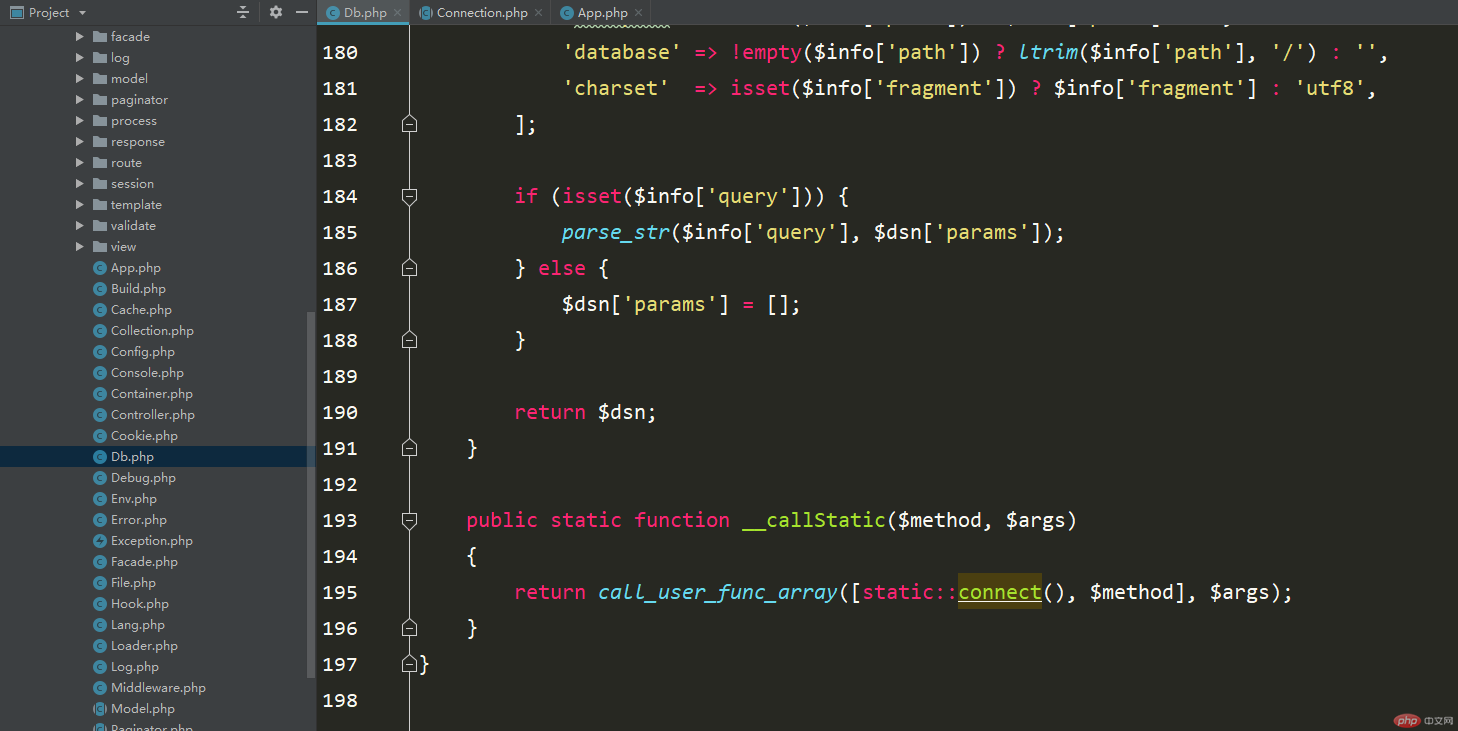Open Lang.php from the tree
Image resolution: width=1458 pixels, height=731 pixels.
click(x=137, y=625)
